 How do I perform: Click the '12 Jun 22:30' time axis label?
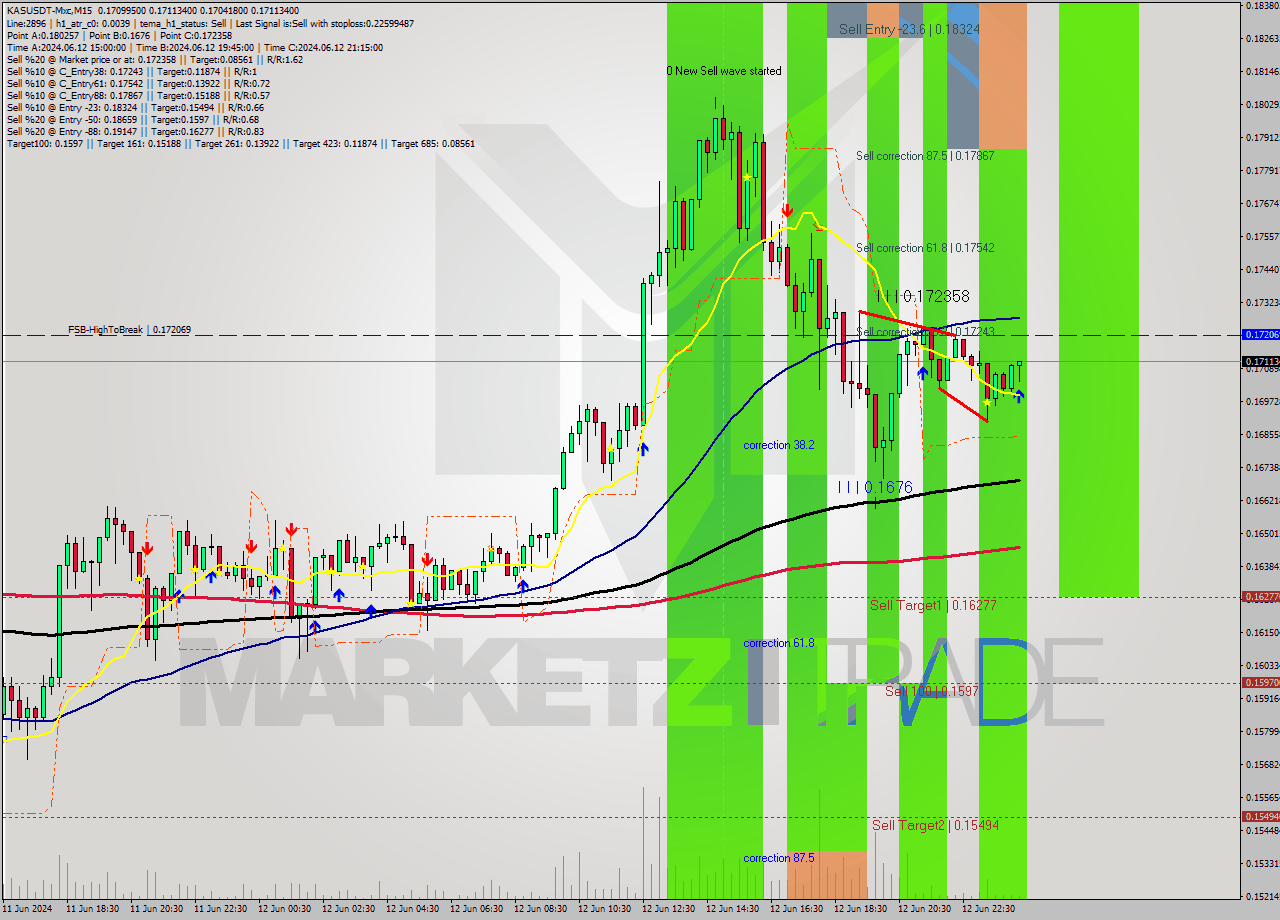click(989, 910)
